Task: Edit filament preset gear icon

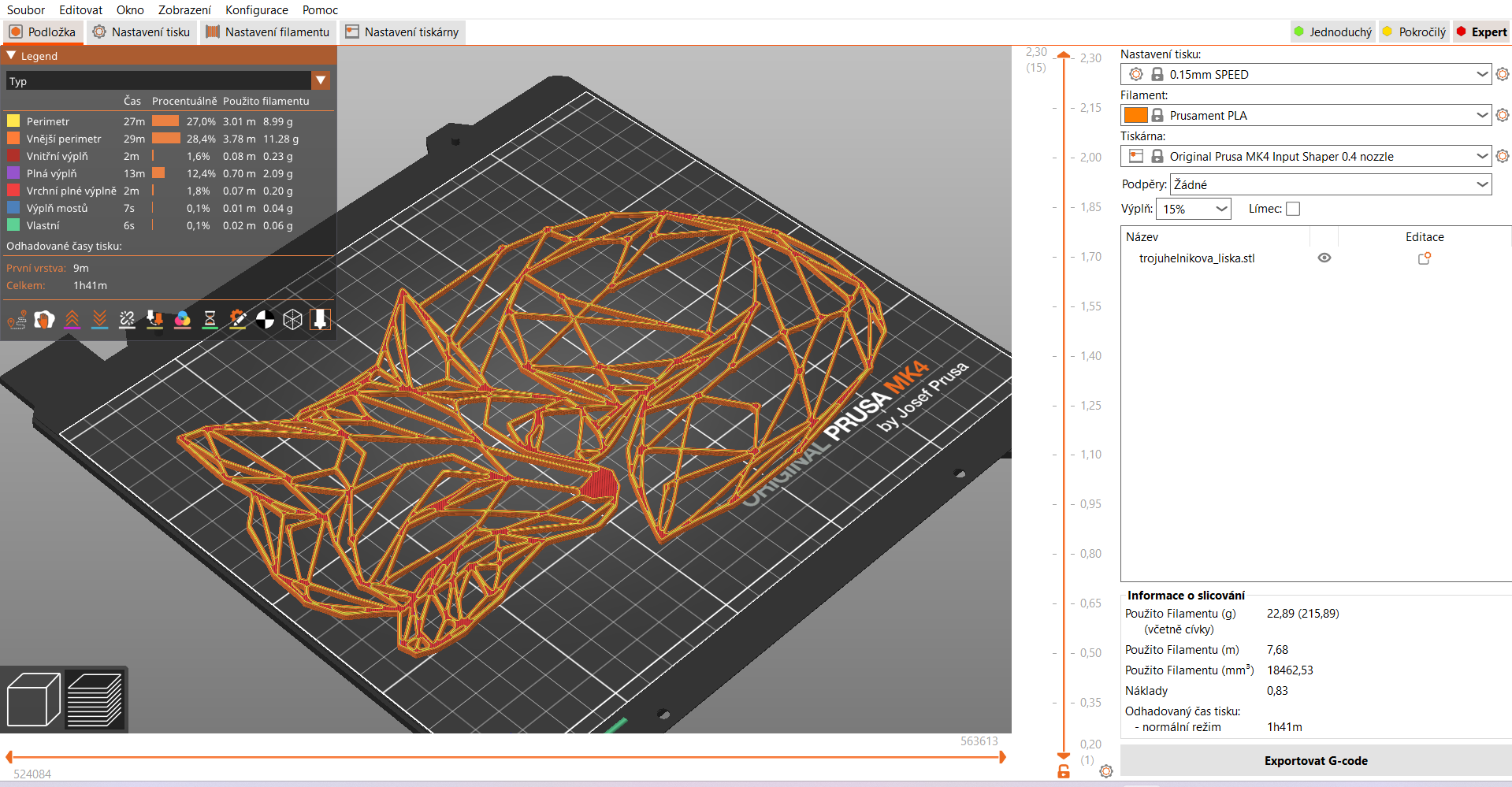Action: click(x=1503, y=115)
